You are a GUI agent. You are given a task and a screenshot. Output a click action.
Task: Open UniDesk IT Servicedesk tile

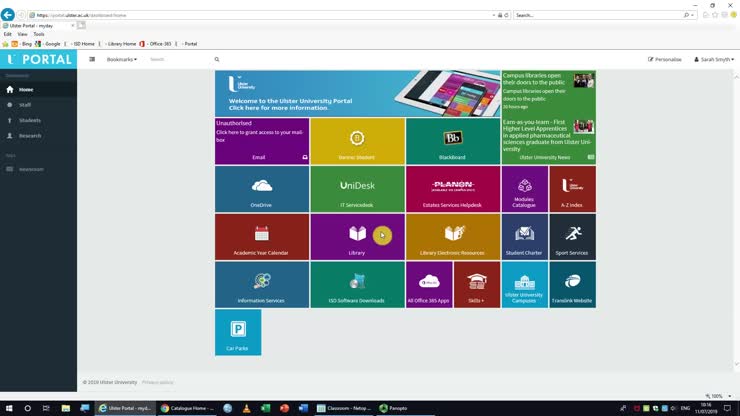[357, 189]
